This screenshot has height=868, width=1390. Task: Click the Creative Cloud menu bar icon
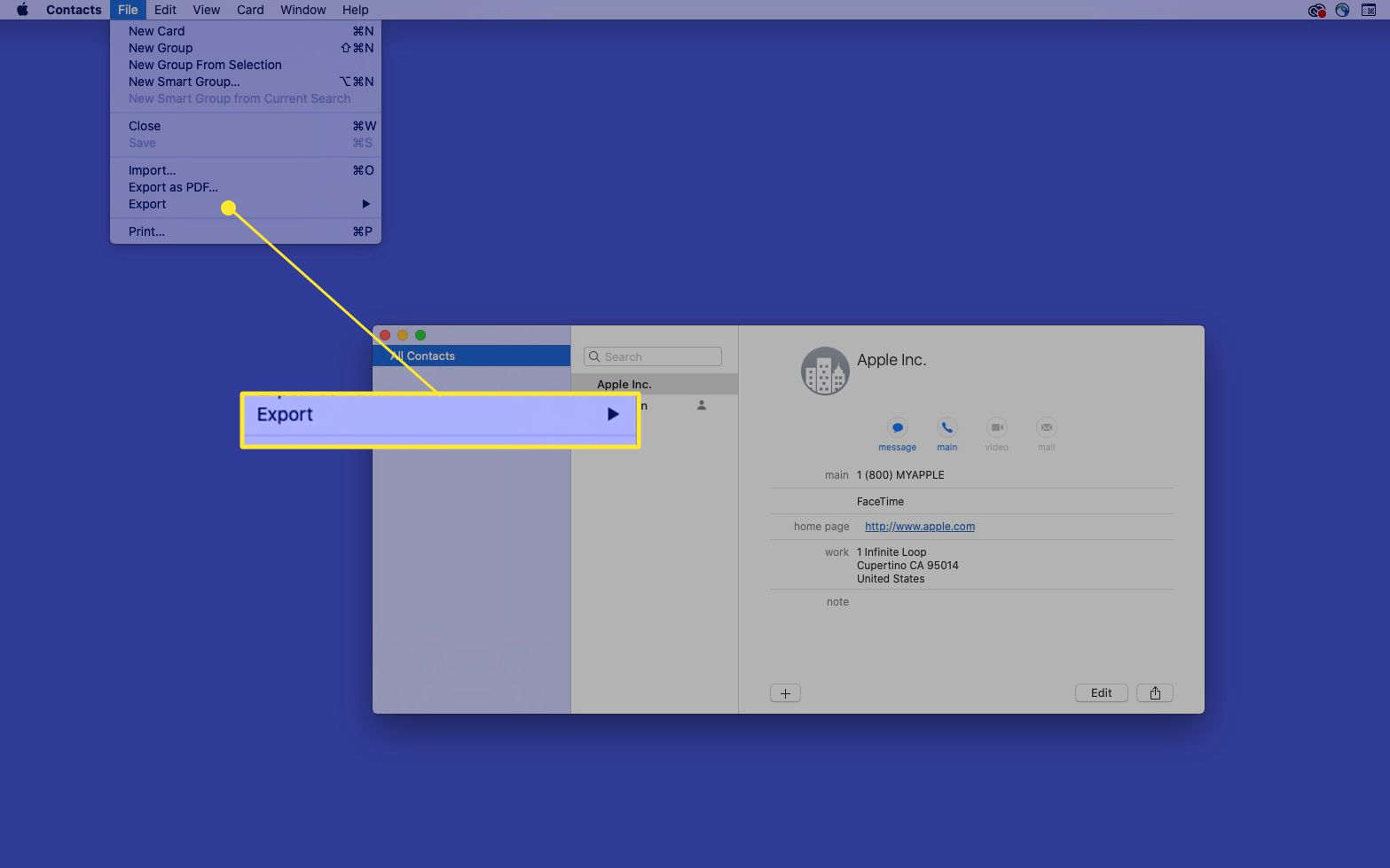point(1316,10)
